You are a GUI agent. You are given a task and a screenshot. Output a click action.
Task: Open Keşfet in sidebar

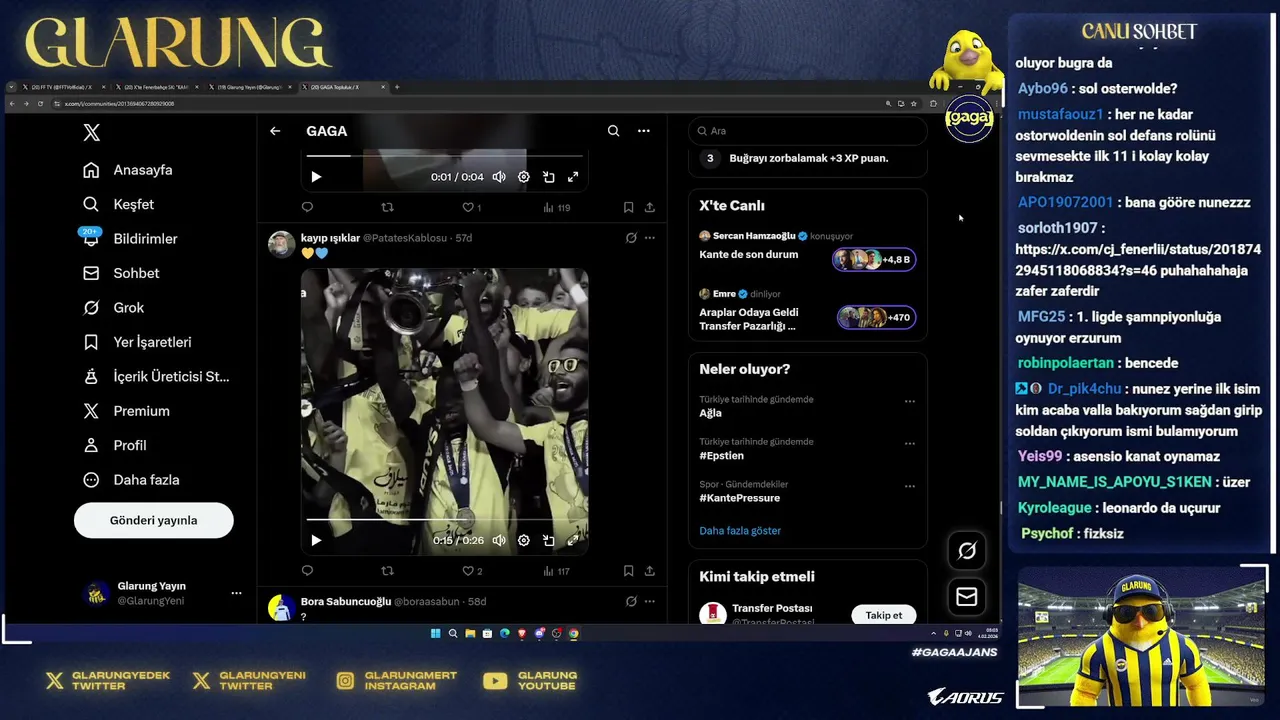coord(119,204)
